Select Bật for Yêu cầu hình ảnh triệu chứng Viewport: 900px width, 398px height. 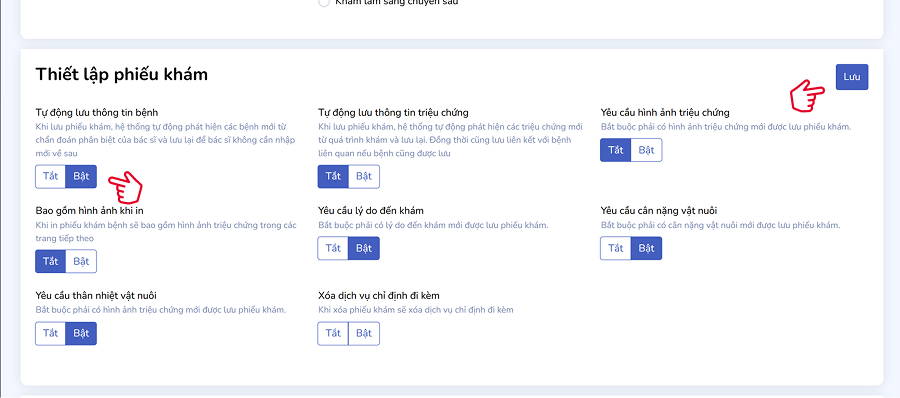coord(647,150)
